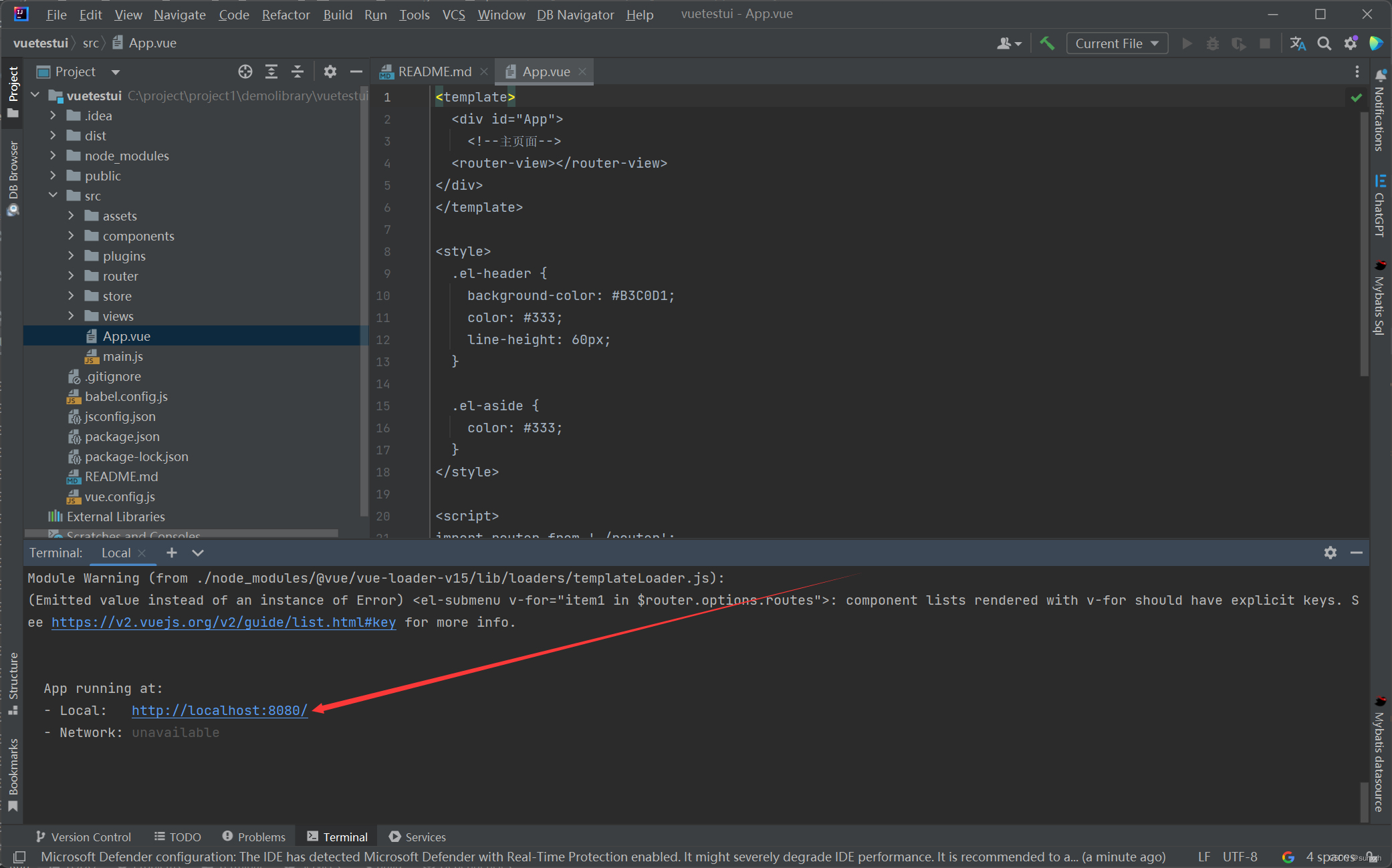Switch to README.md editor tab
This screenshot has height=868, width=1392.
(x=433, y=71)
